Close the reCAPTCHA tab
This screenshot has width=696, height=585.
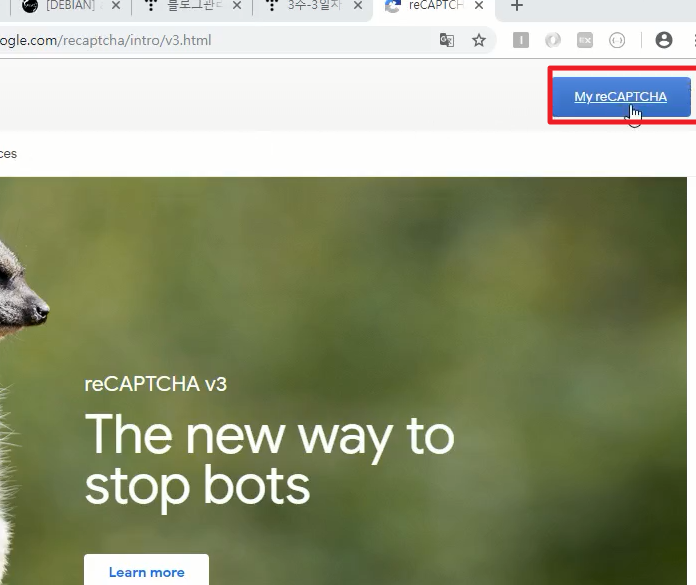479,6
